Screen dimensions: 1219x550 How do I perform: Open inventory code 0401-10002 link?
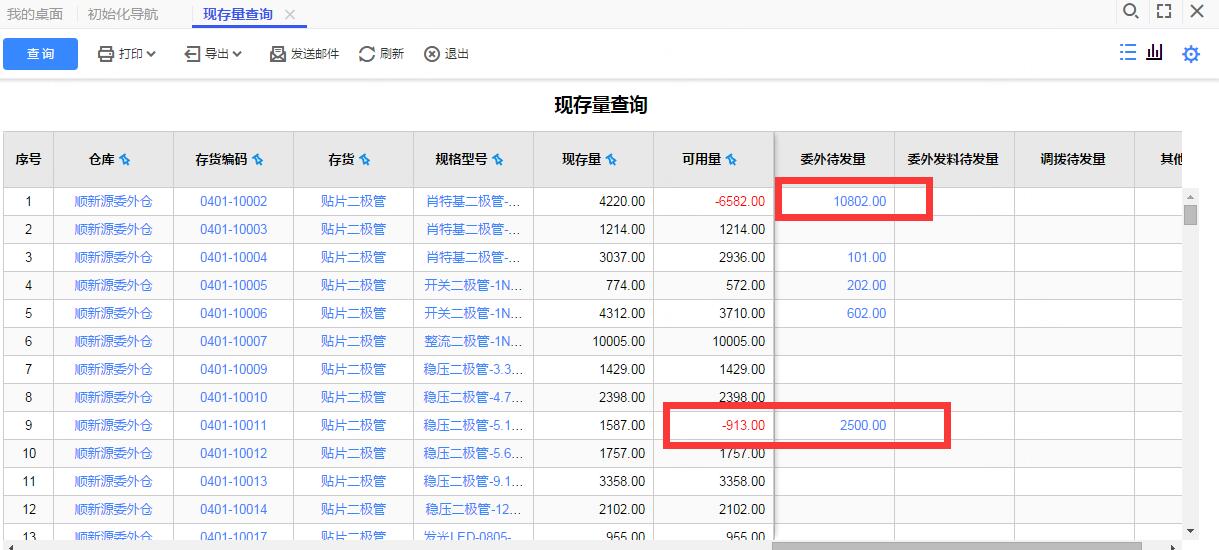pyautogui.click(x=234, y=201)
